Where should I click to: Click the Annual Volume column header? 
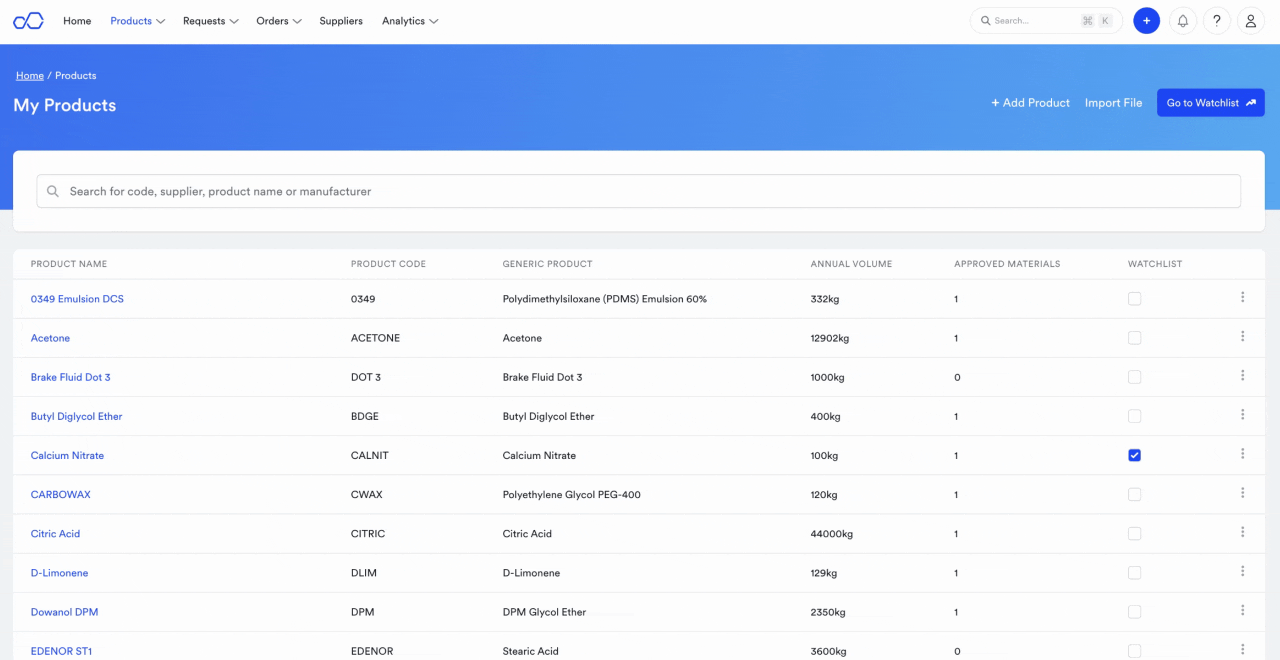[851, 264]
